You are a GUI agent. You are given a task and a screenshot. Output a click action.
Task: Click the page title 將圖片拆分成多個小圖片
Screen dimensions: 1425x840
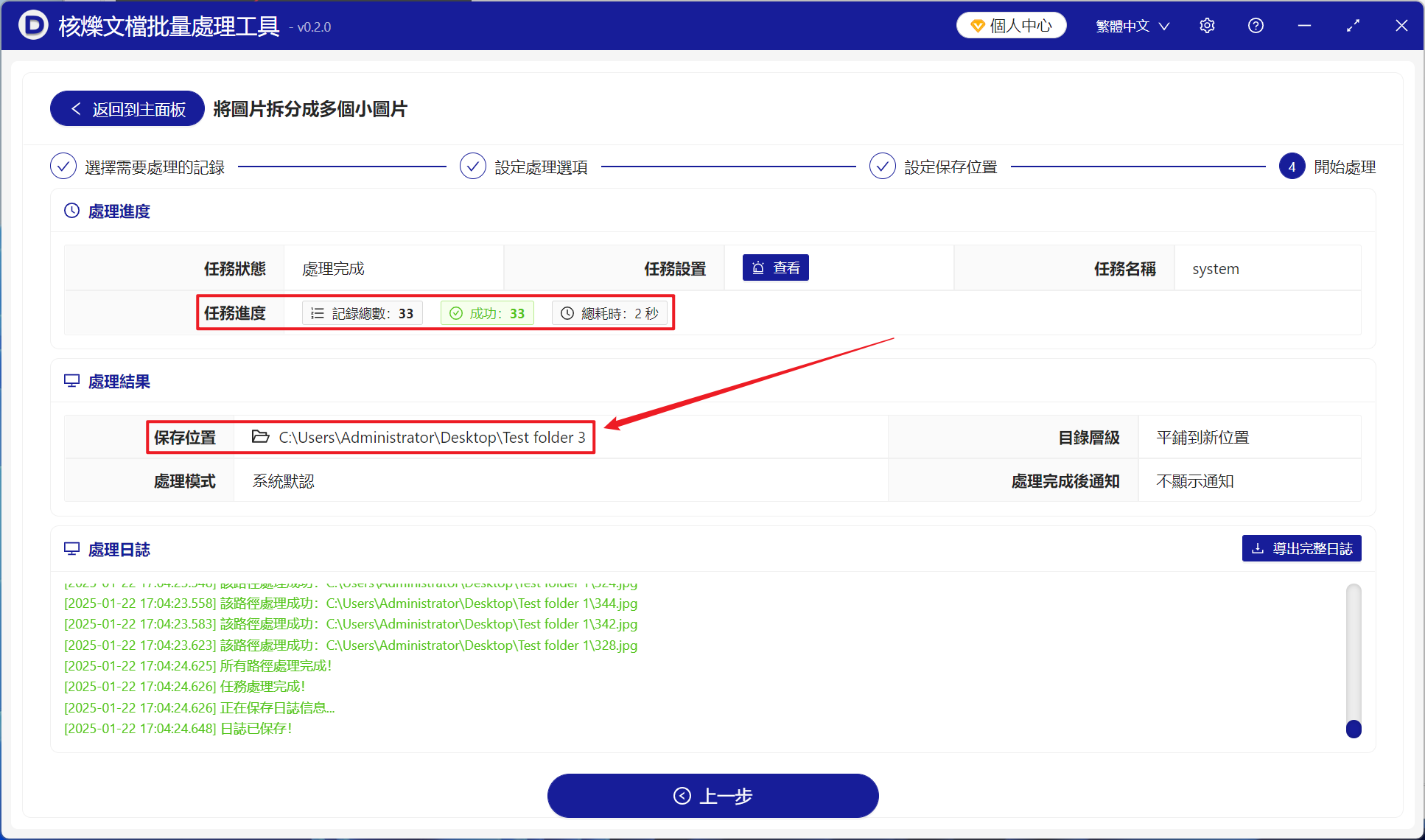310,109
